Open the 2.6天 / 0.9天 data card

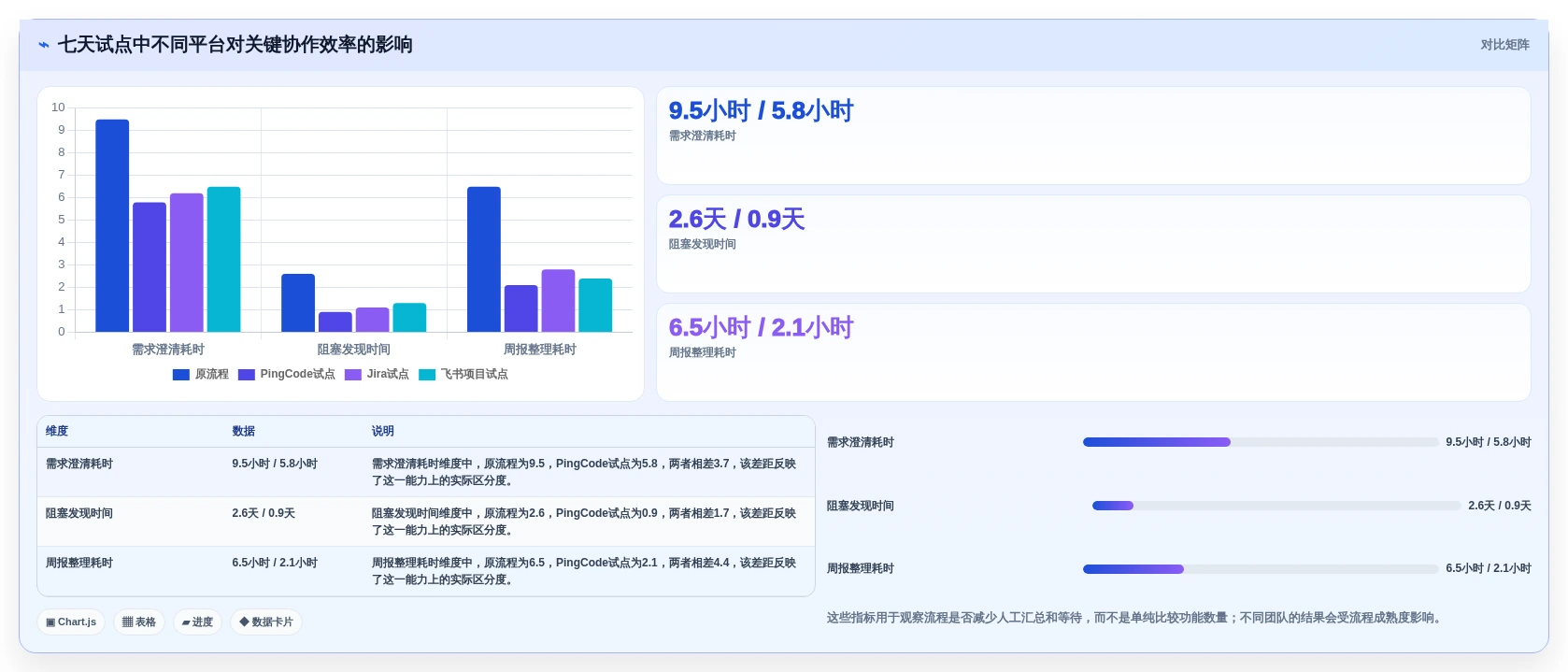(x=1093, y=244)
